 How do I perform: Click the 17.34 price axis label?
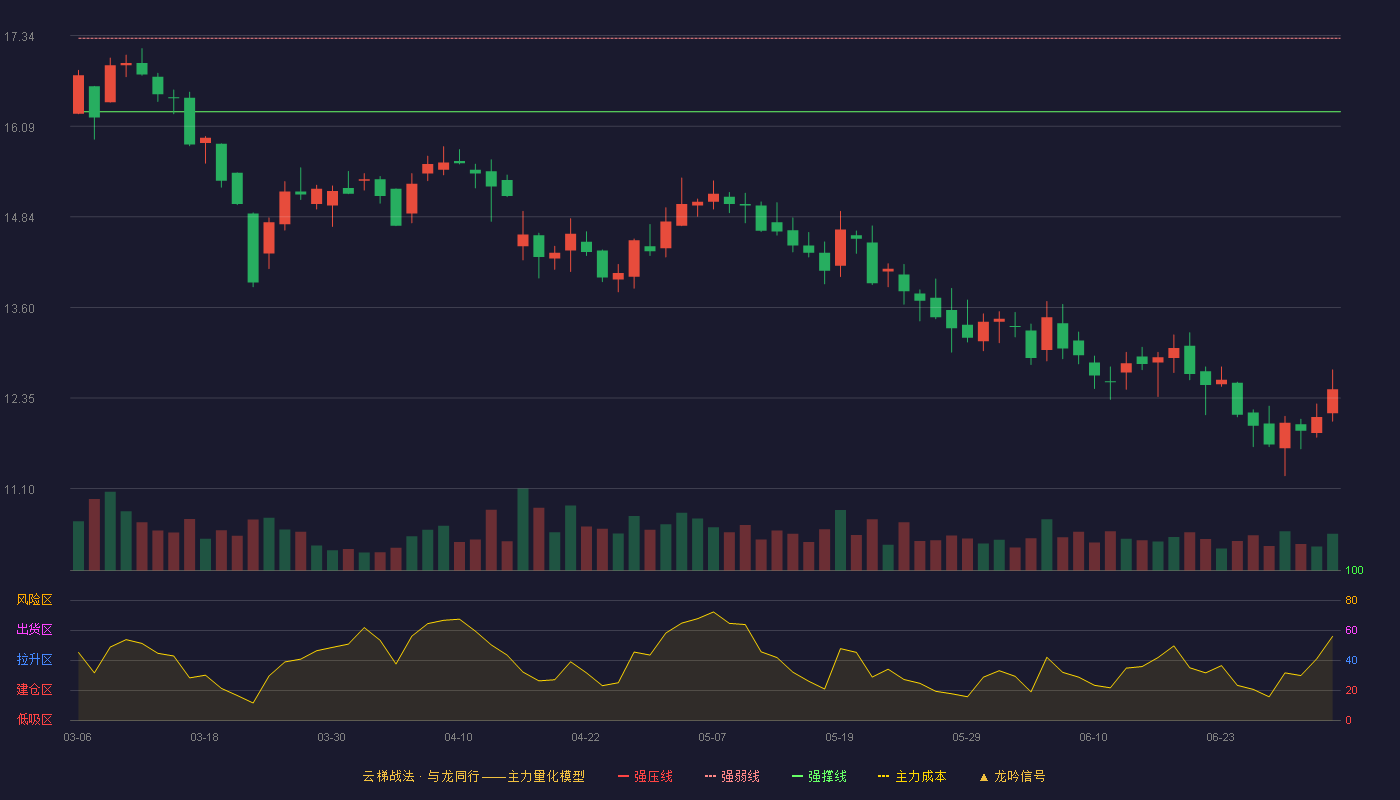point(19,37)
